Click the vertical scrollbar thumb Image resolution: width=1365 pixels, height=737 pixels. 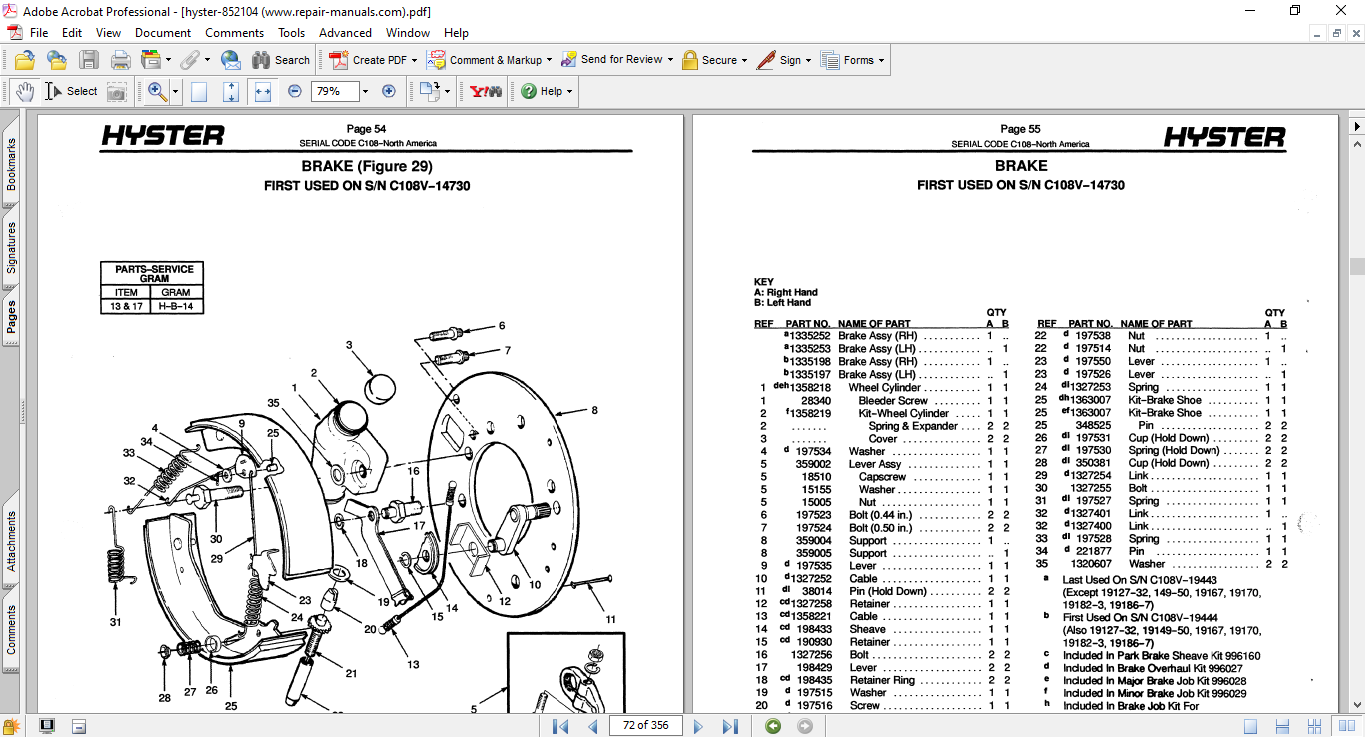1356,266
